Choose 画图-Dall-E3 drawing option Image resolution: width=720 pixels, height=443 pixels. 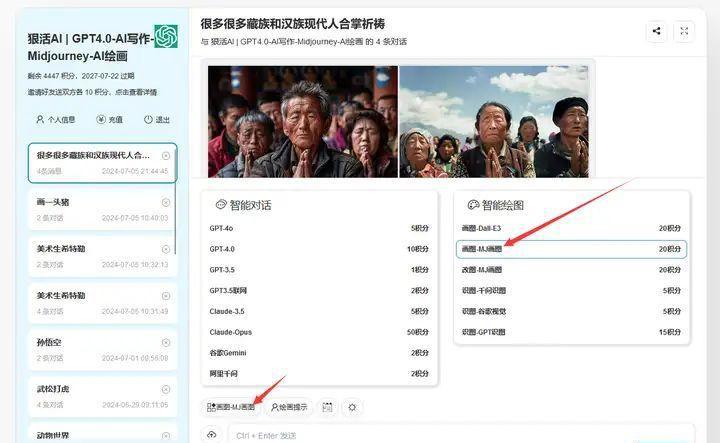pos(571,228)
